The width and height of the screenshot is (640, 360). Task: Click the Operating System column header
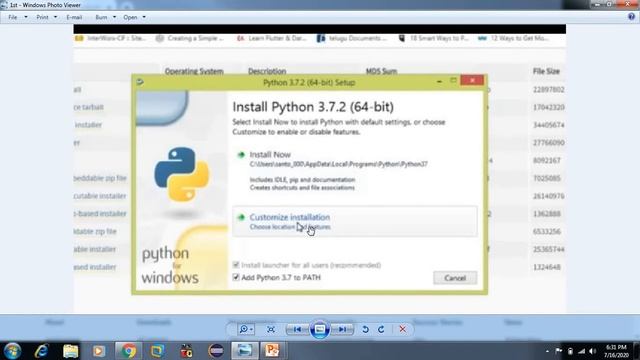click(194, 71)
